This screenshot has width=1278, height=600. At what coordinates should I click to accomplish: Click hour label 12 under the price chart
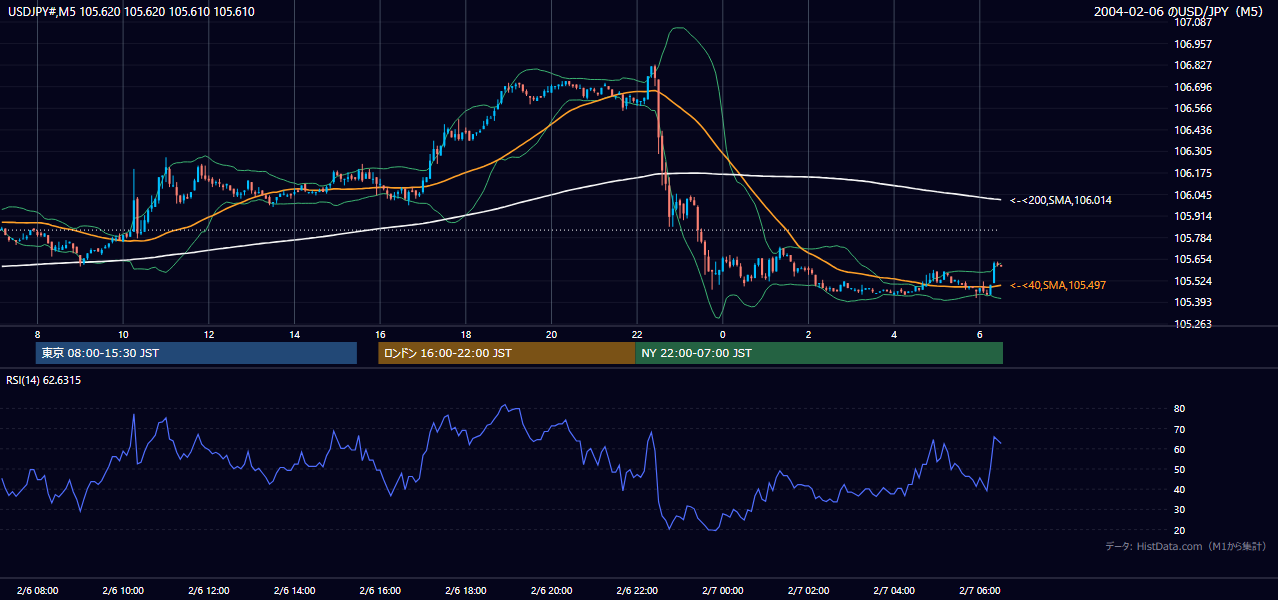(208, 334)
